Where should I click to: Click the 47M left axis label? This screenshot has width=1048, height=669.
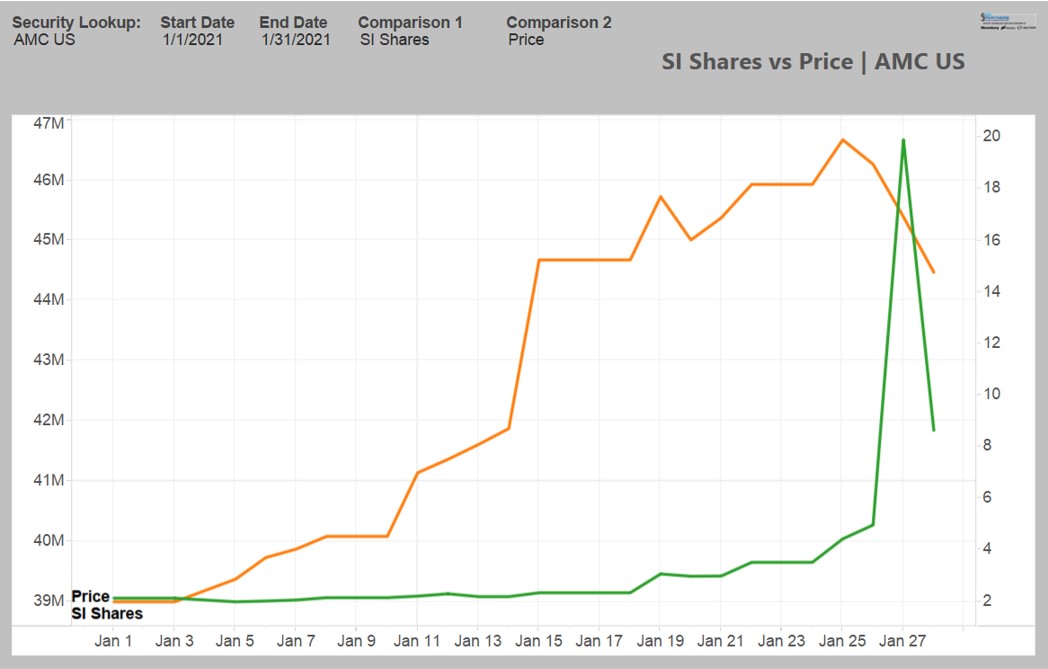(x=49, y=123)
